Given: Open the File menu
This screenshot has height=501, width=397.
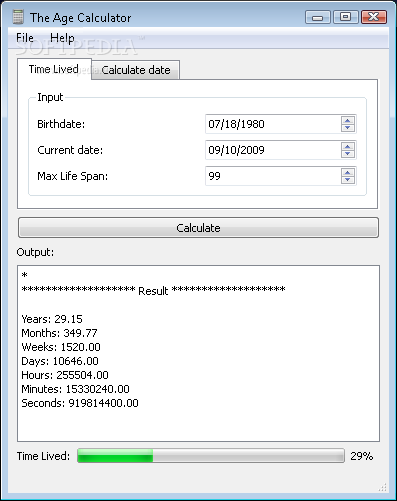Looking at the screenshot, I should point(25,38).
